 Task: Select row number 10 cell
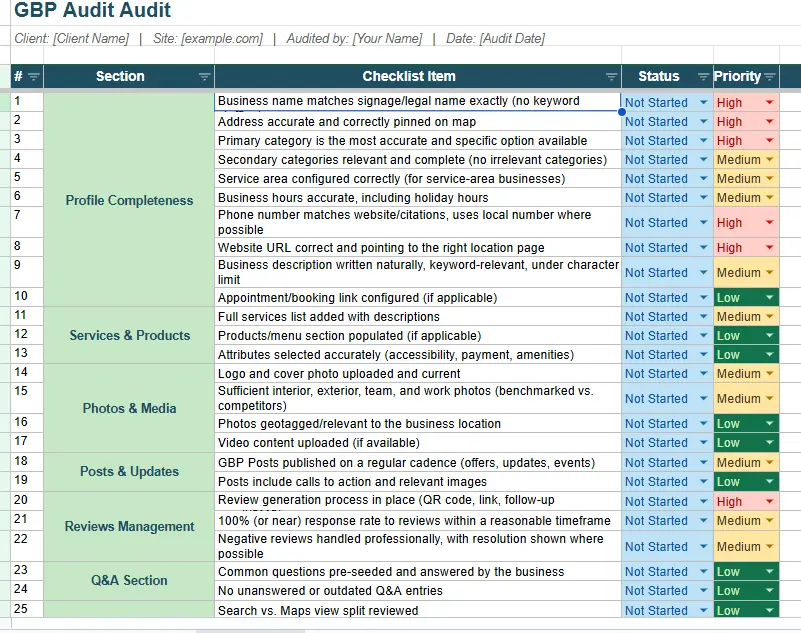[27, 297]
